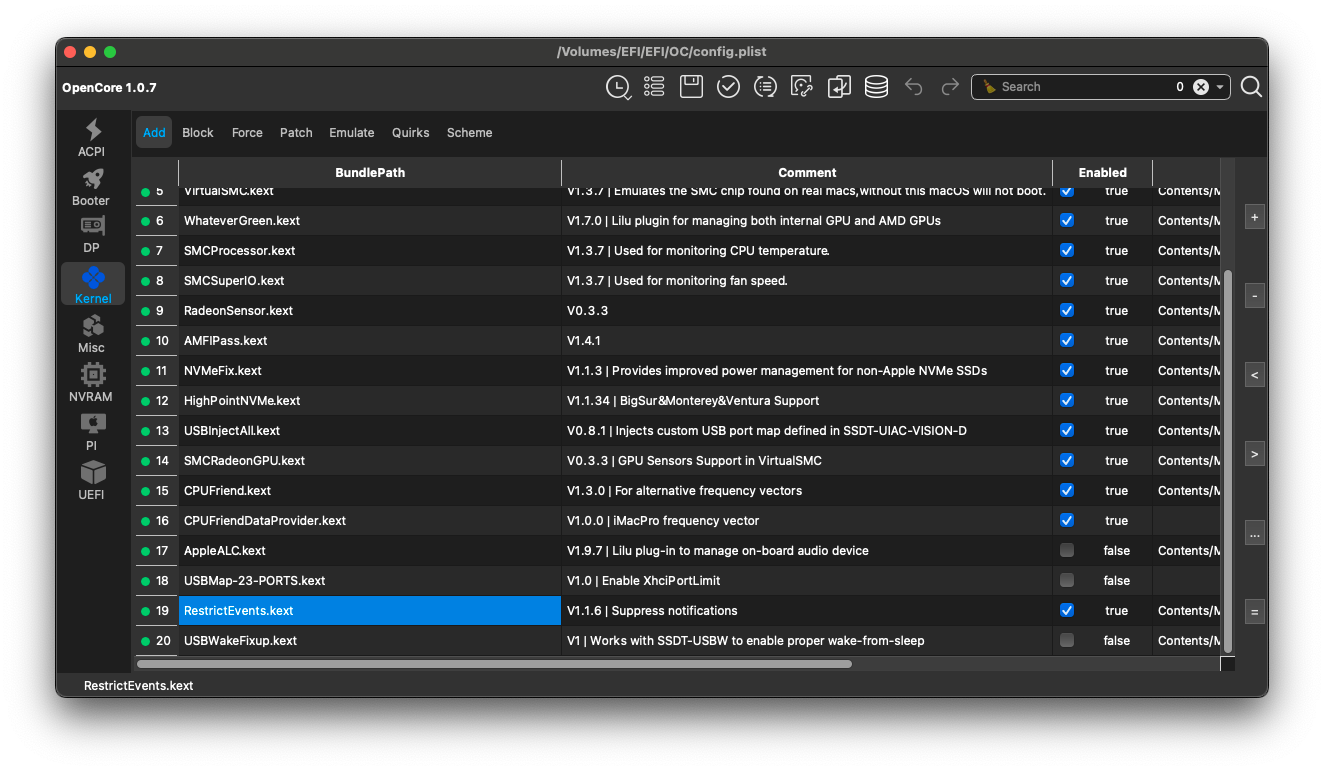Viewport: 1324px width, 771px height.
Task: Open the ACPI section in sidebar
Action: [92, 138]
